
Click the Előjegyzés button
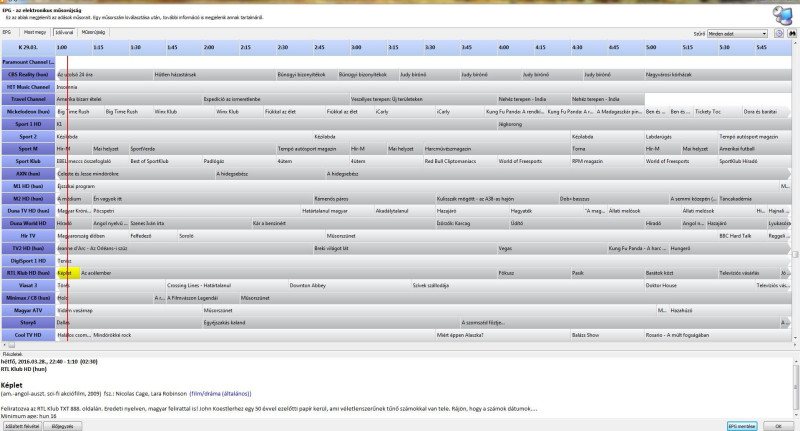(62, 426)
